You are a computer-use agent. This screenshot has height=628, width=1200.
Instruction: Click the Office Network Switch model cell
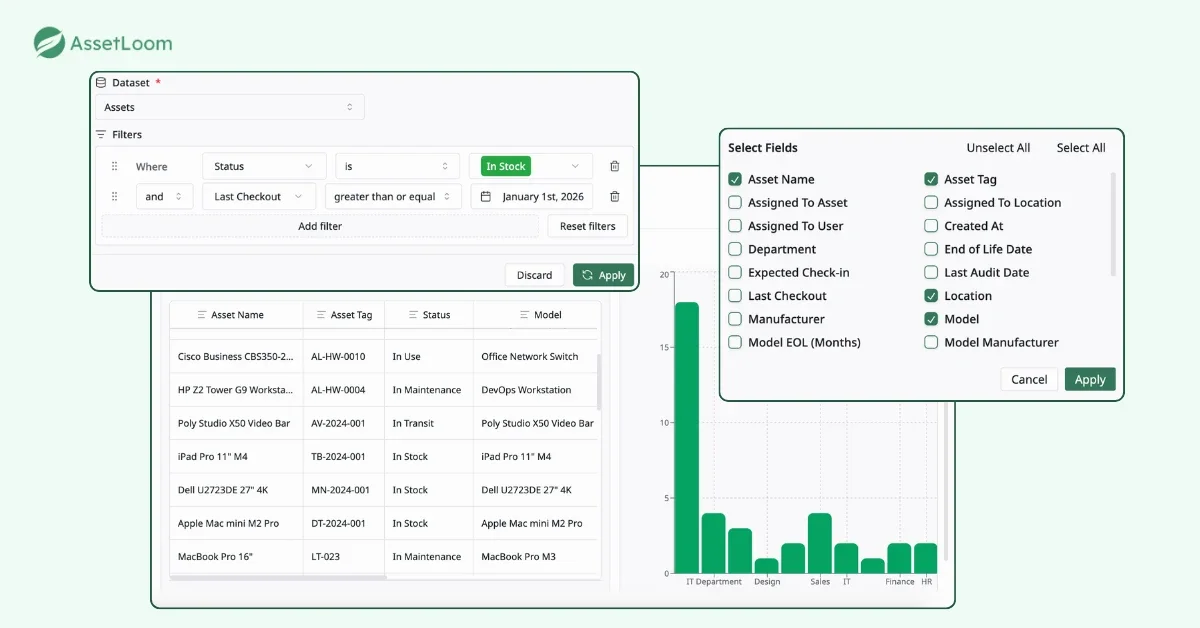coord(535,356)
